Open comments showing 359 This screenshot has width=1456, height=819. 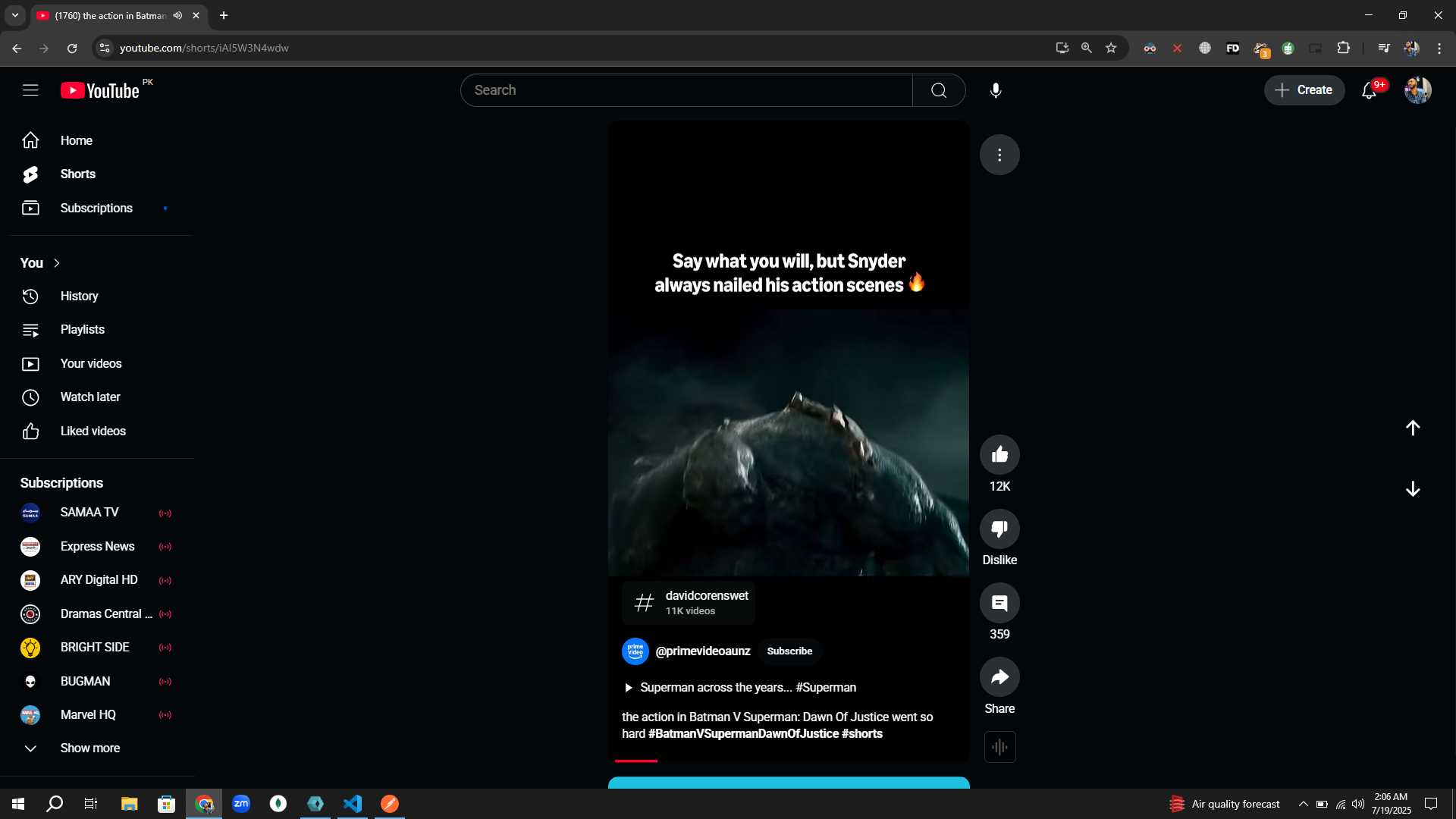point(999,603)
